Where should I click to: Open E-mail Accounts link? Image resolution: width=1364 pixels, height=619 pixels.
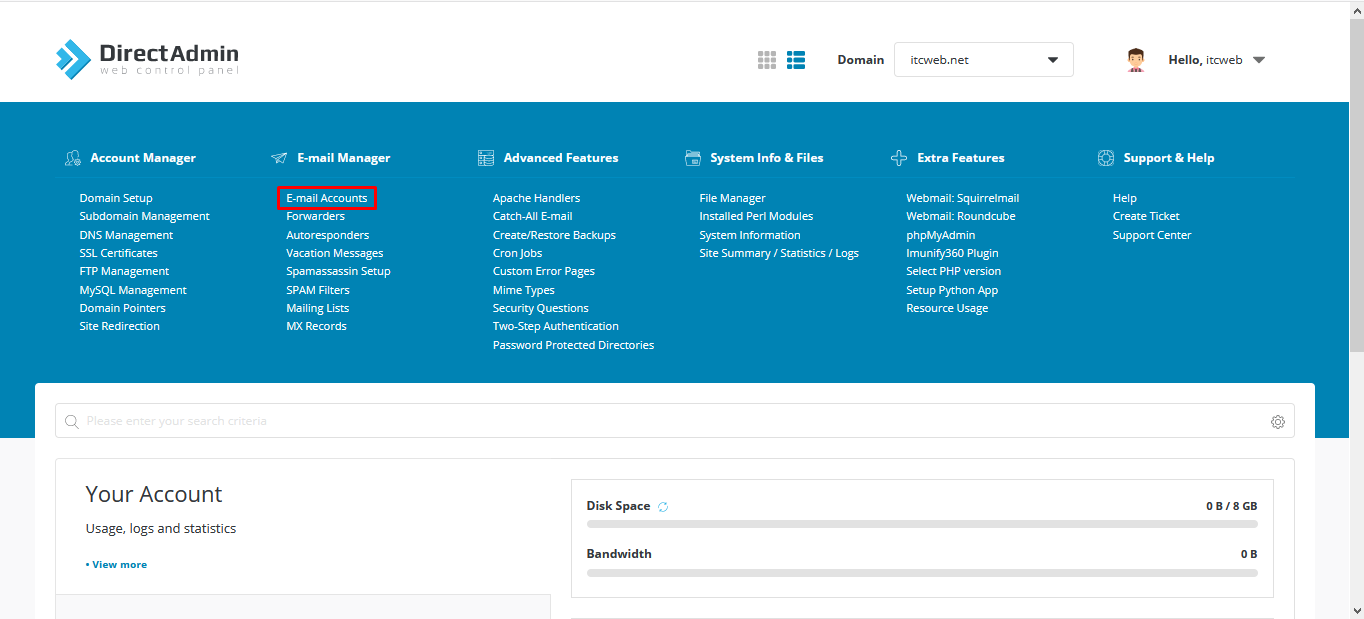[327, 198]
